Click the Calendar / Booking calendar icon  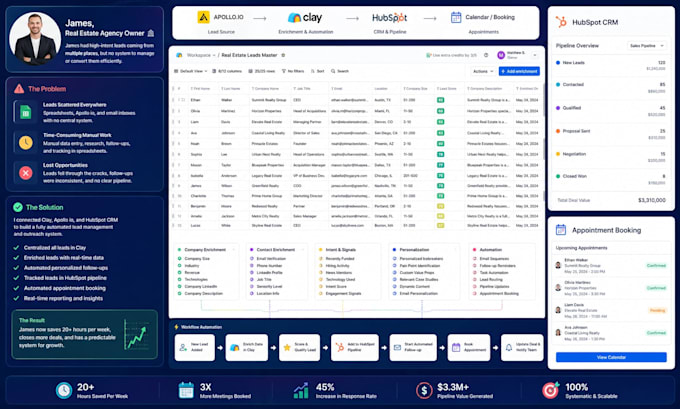coord(456,17)
